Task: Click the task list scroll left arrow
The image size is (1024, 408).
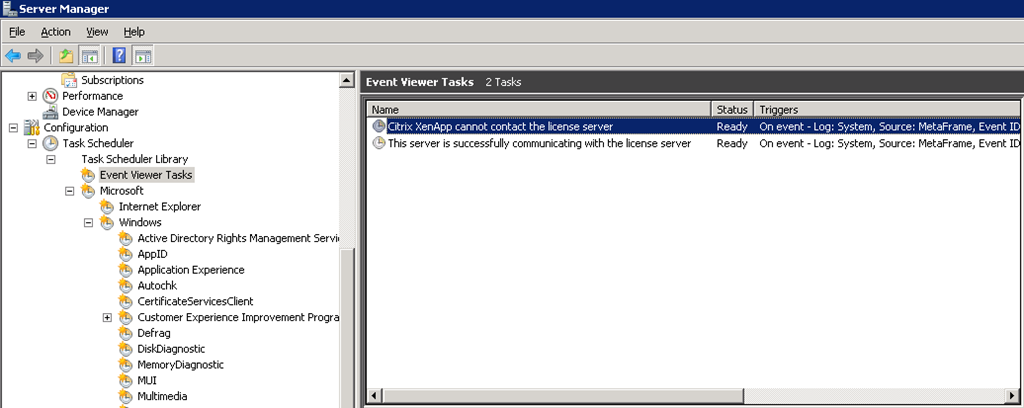Action: 376,396
